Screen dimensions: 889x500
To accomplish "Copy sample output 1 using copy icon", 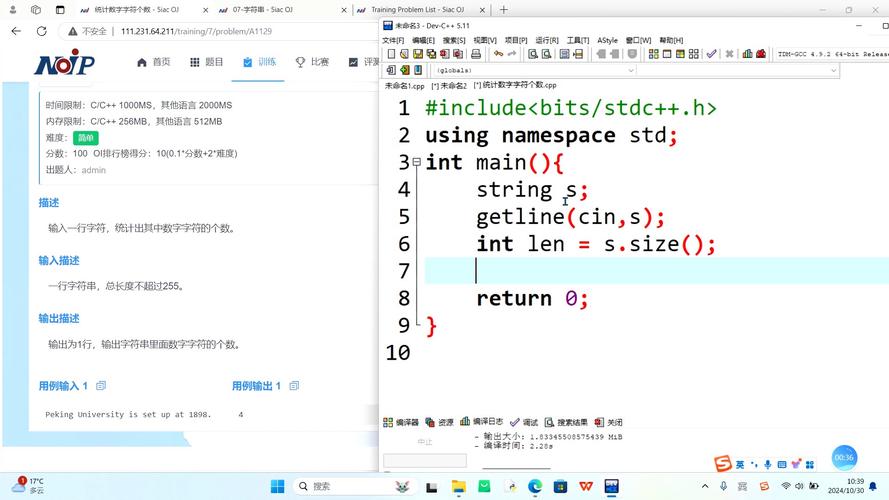I will (293, 386).
